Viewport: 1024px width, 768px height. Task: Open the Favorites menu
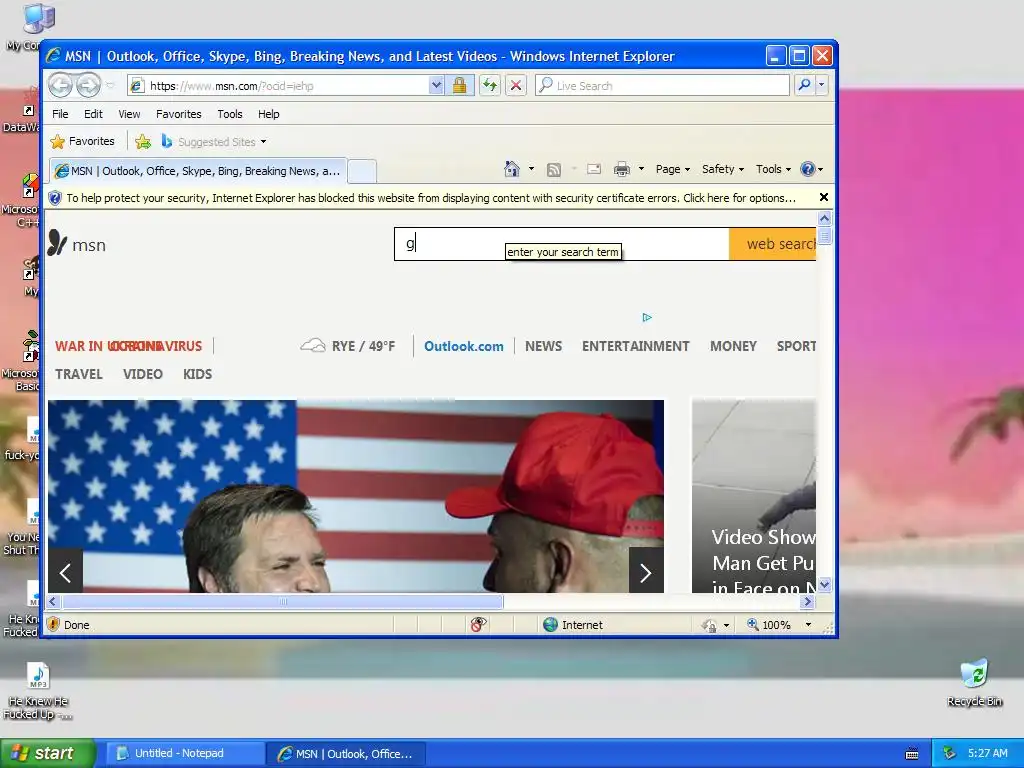click(x=179, y=114)
